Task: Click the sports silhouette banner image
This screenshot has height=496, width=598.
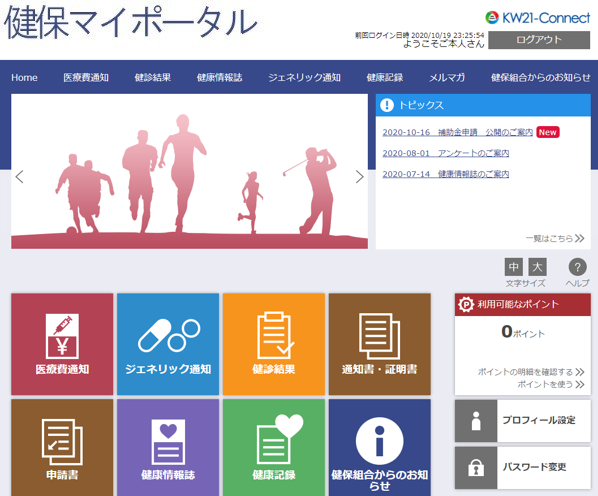Action: pos(190,172)
